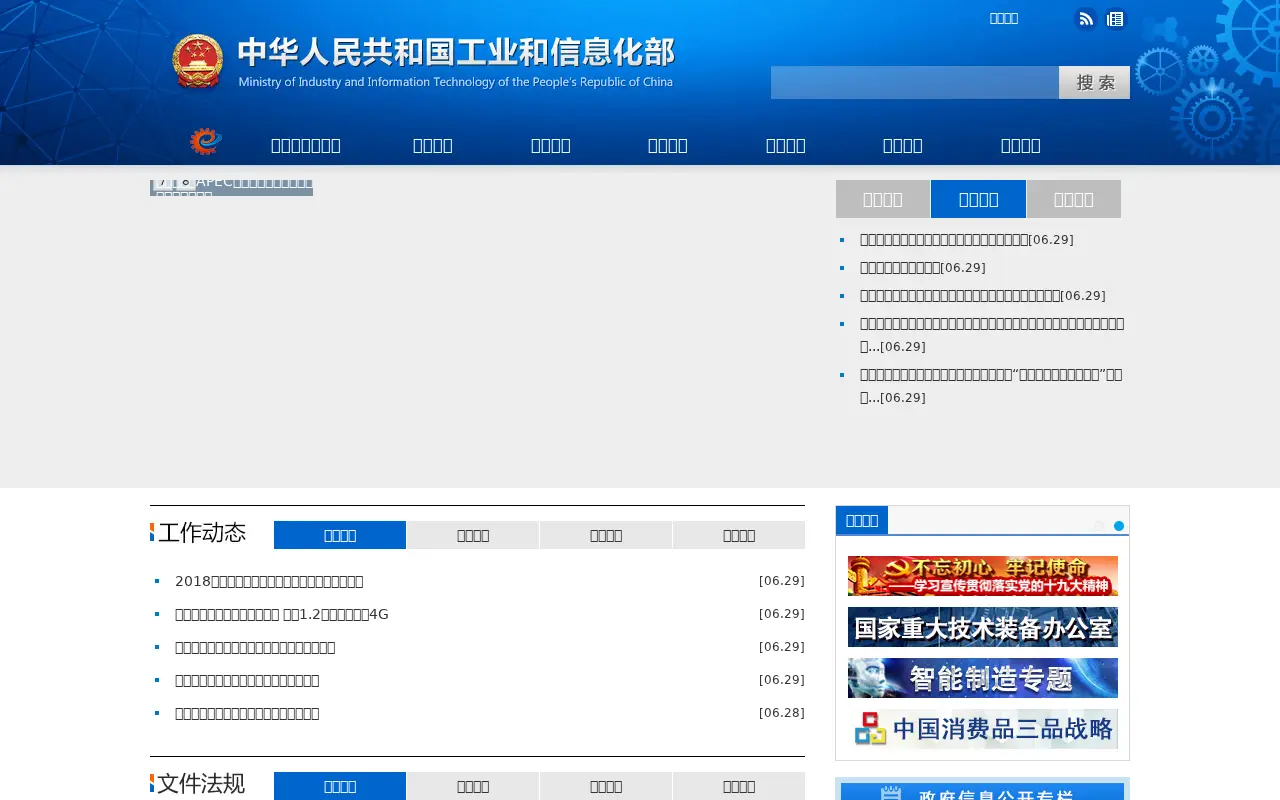Screen dimensions: 1280x800
Task: Click the [06.28] date in the 工作动态 list
Action: click(x=782, y=713)
